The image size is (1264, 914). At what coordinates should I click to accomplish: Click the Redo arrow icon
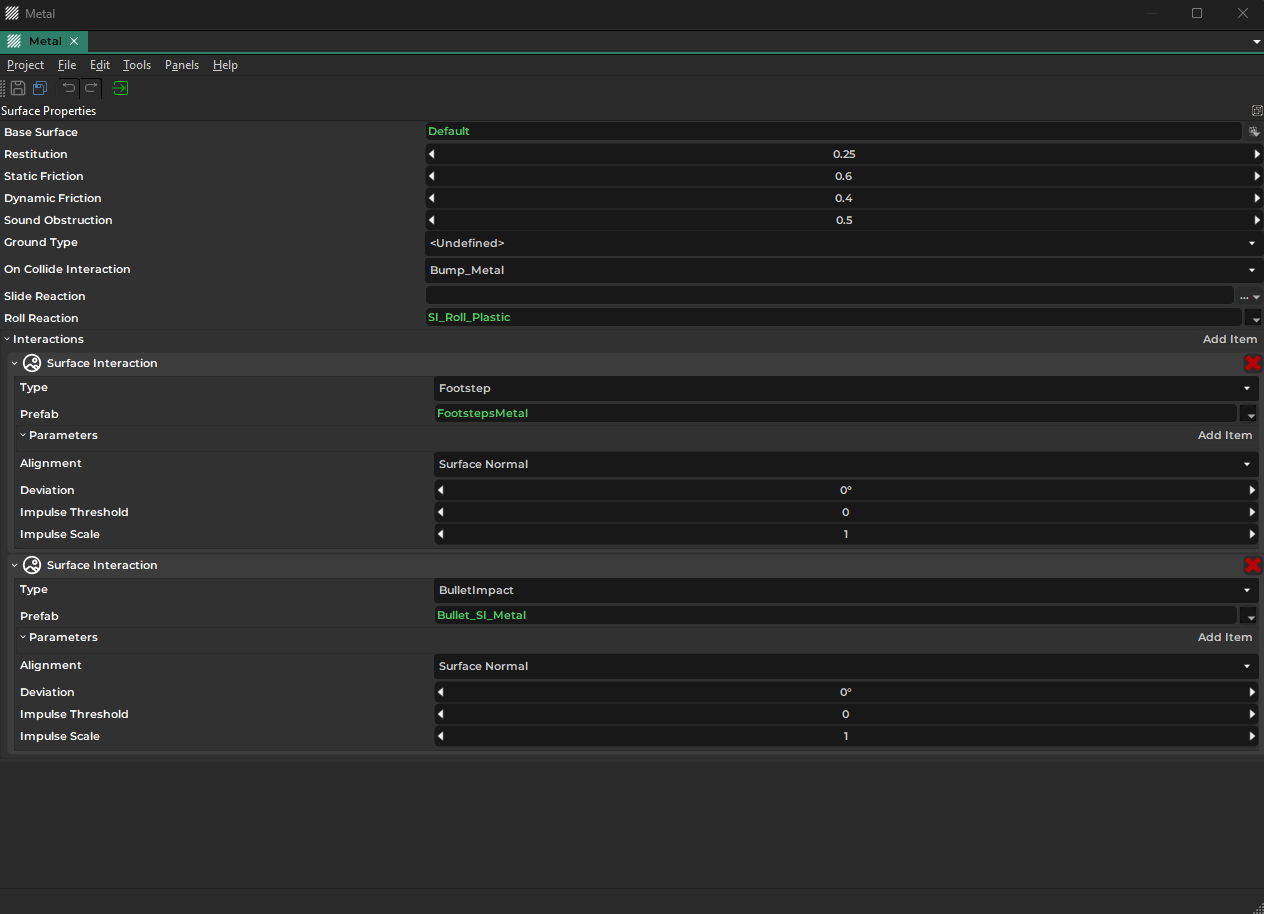(x=91, y=88)
